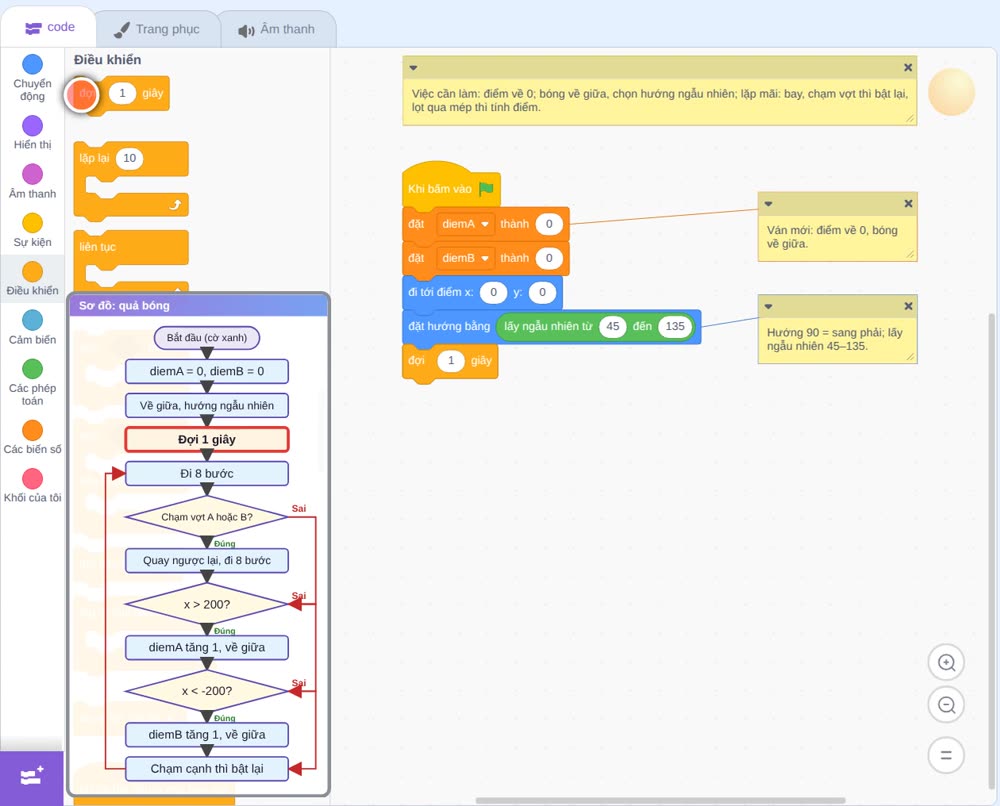Select the 'liên tục' forever block
Screen dimensions: 1000x806
(131, 247)
